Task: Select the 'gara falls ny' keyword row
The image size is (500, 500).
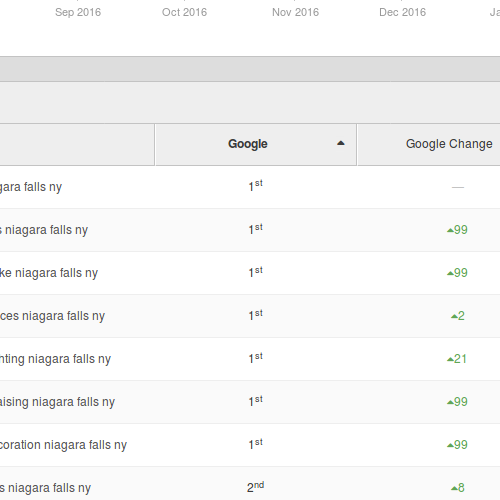Action: tap(250, 187)
